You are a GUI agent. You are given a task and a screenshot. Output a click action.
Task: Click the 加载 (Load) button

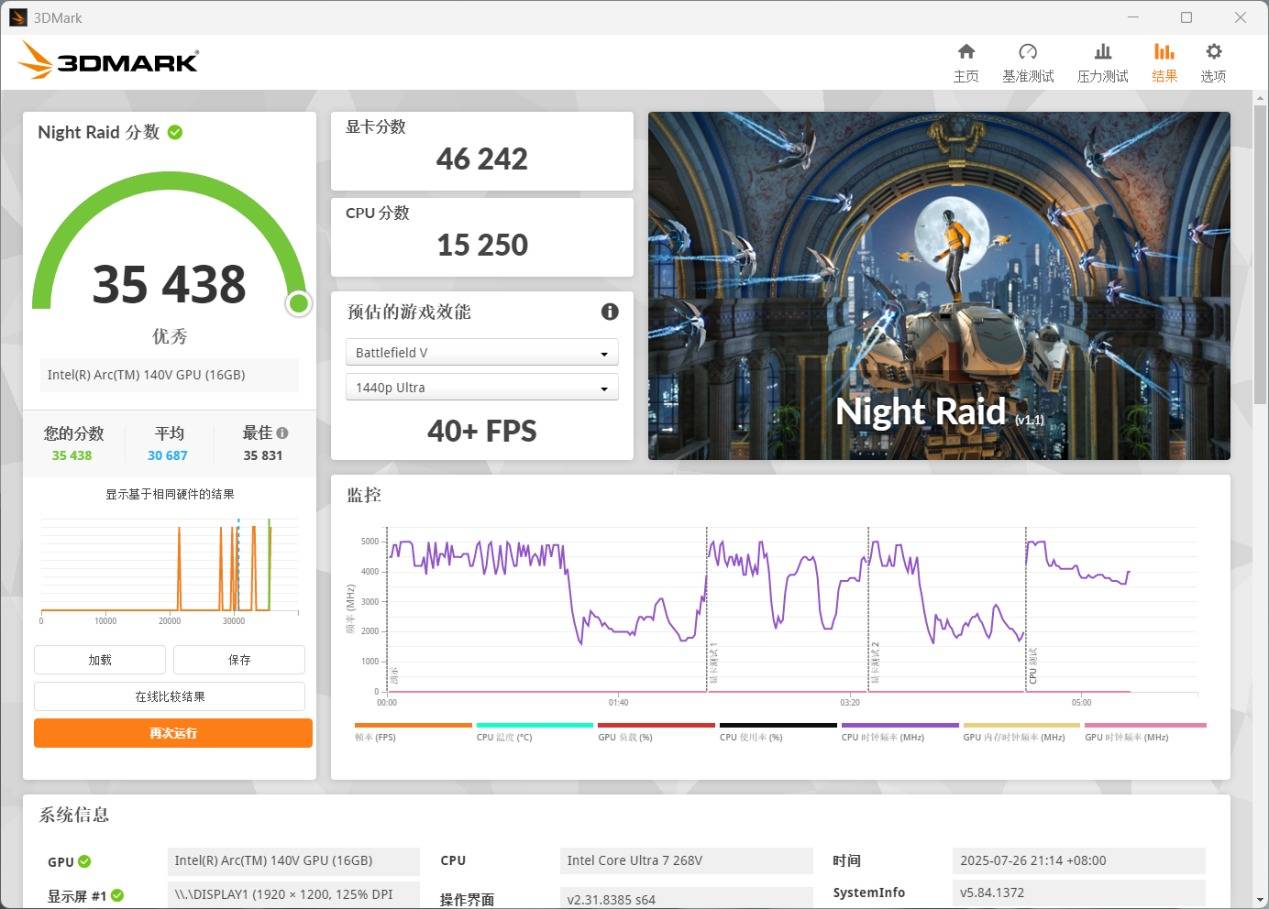click(x=100, y=660)
